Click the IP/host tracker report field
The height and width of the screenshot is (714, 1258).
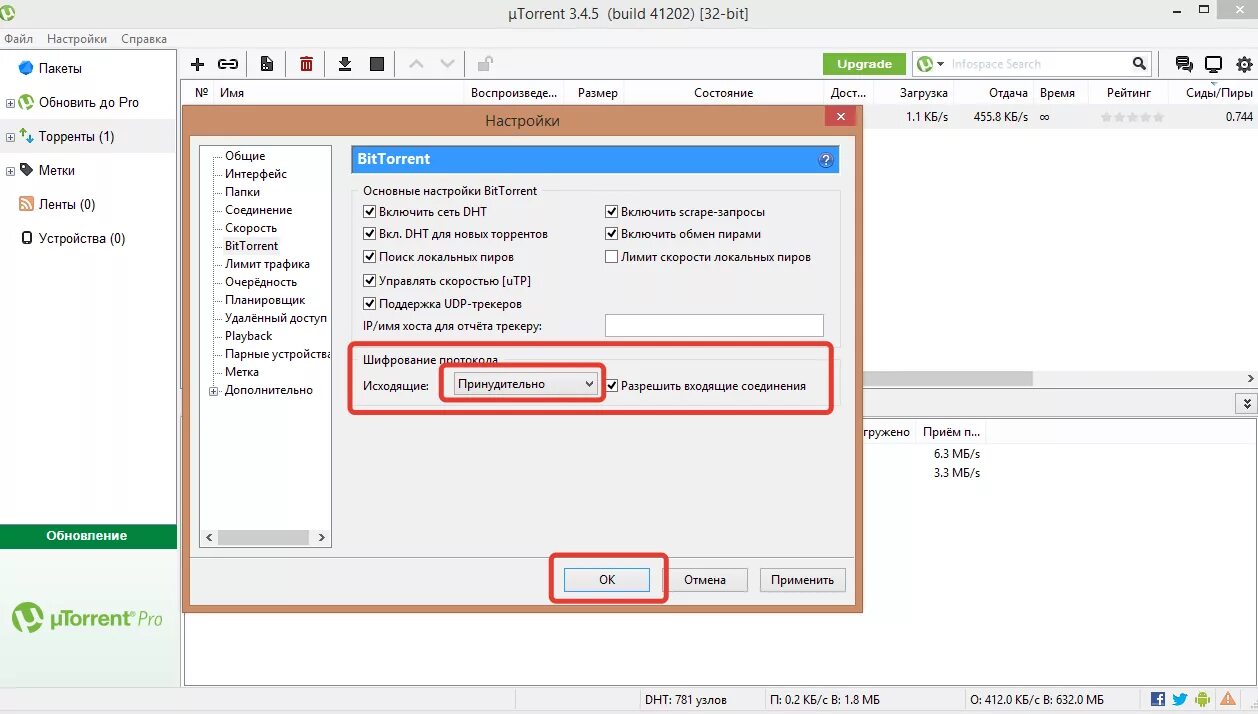click(714, 325)
